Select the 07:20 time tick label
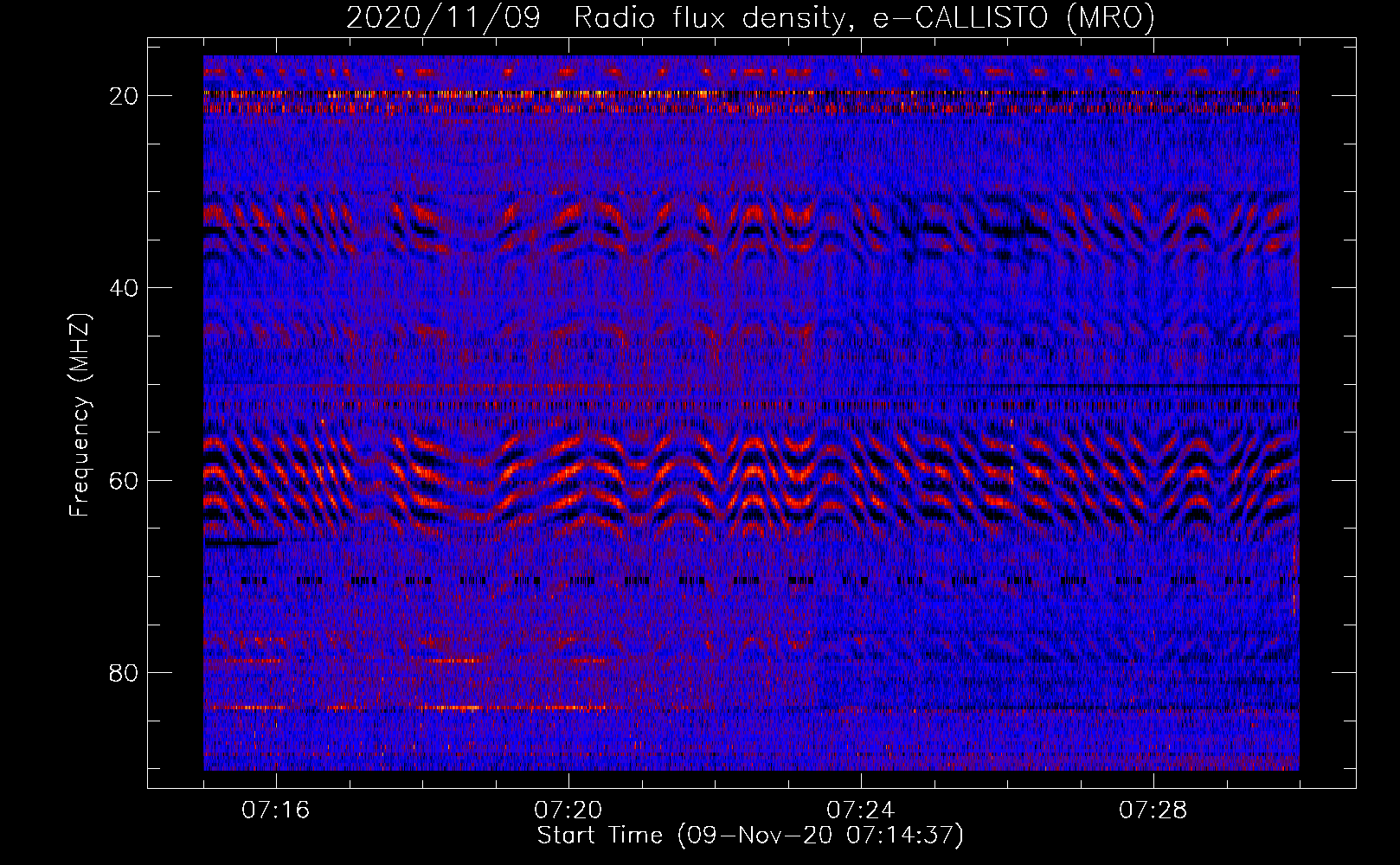The image size is (1400, 865). (x=568, y=811)
